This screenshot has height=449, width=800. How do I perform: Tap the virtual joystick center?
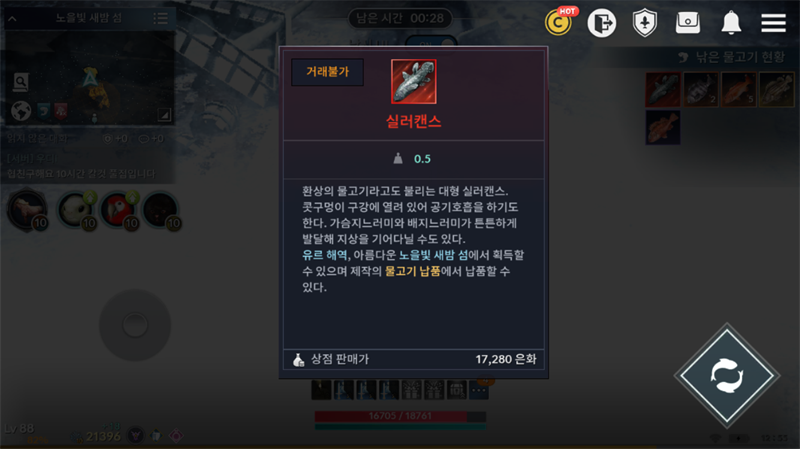pos(135,325)
